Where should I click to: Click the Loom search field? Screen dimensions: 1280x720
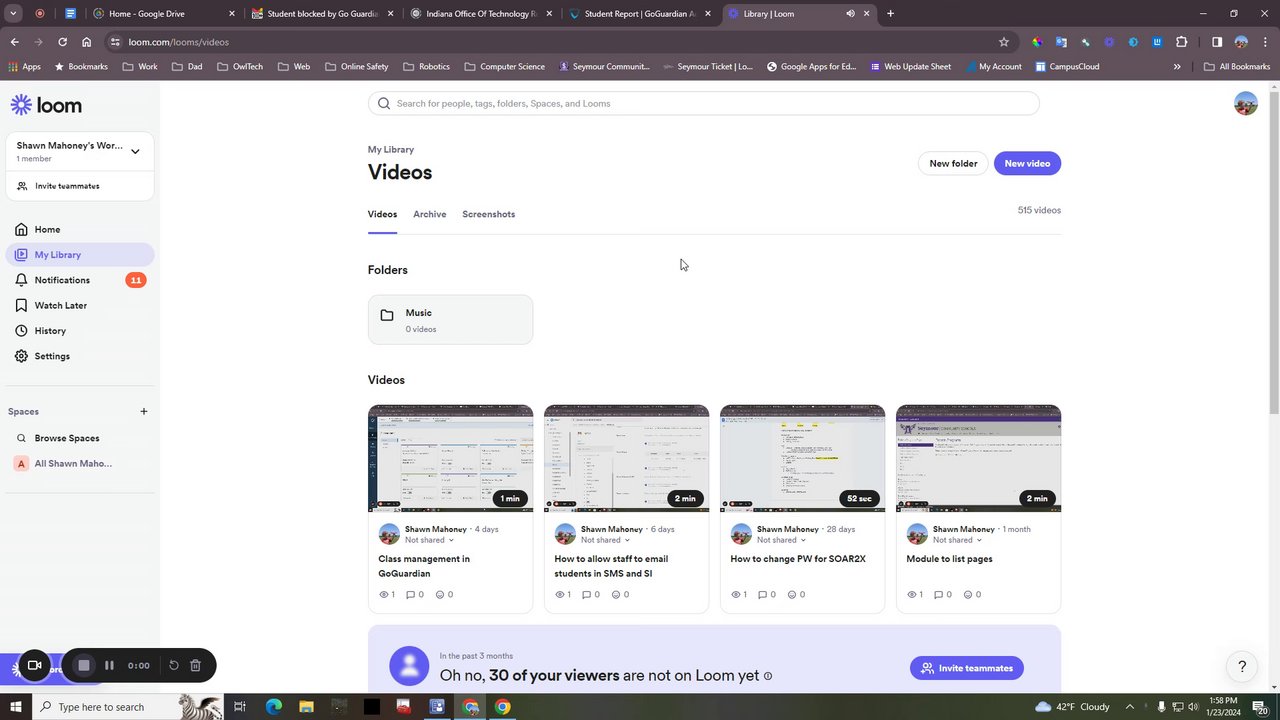(704, 103)
